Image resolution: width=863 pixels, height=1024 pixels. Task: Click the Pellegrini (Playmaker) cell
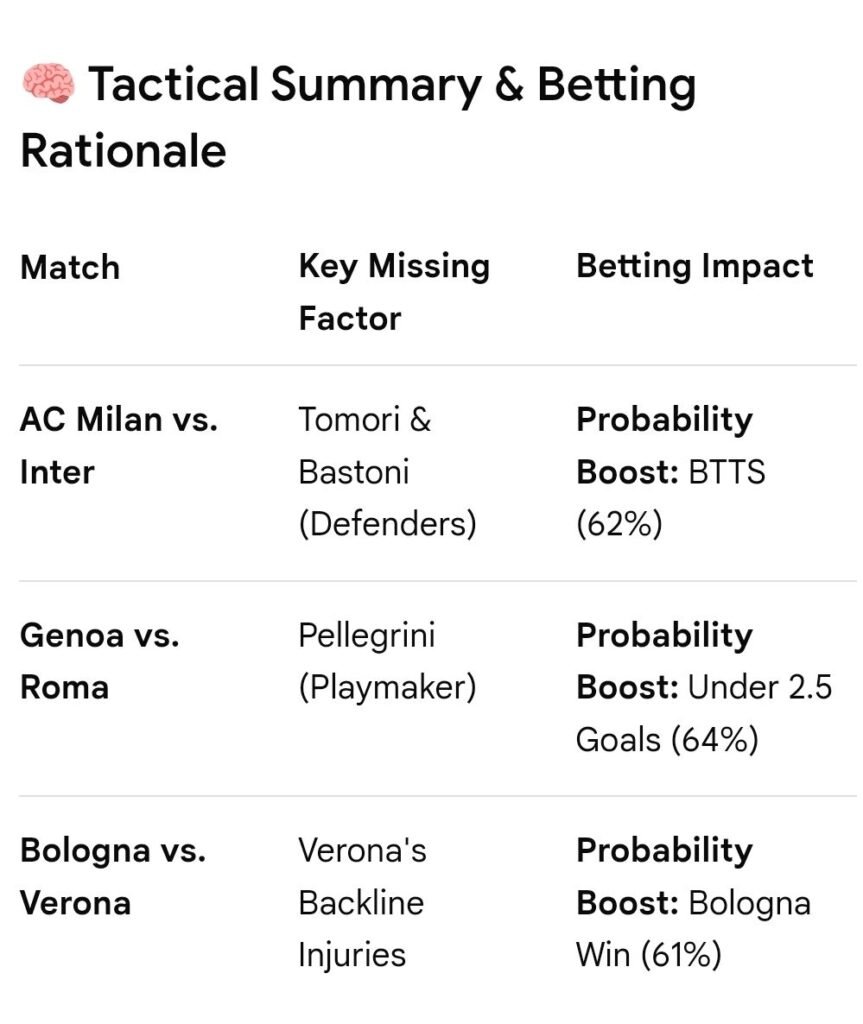pyautogui.click(x=387, y=661)
